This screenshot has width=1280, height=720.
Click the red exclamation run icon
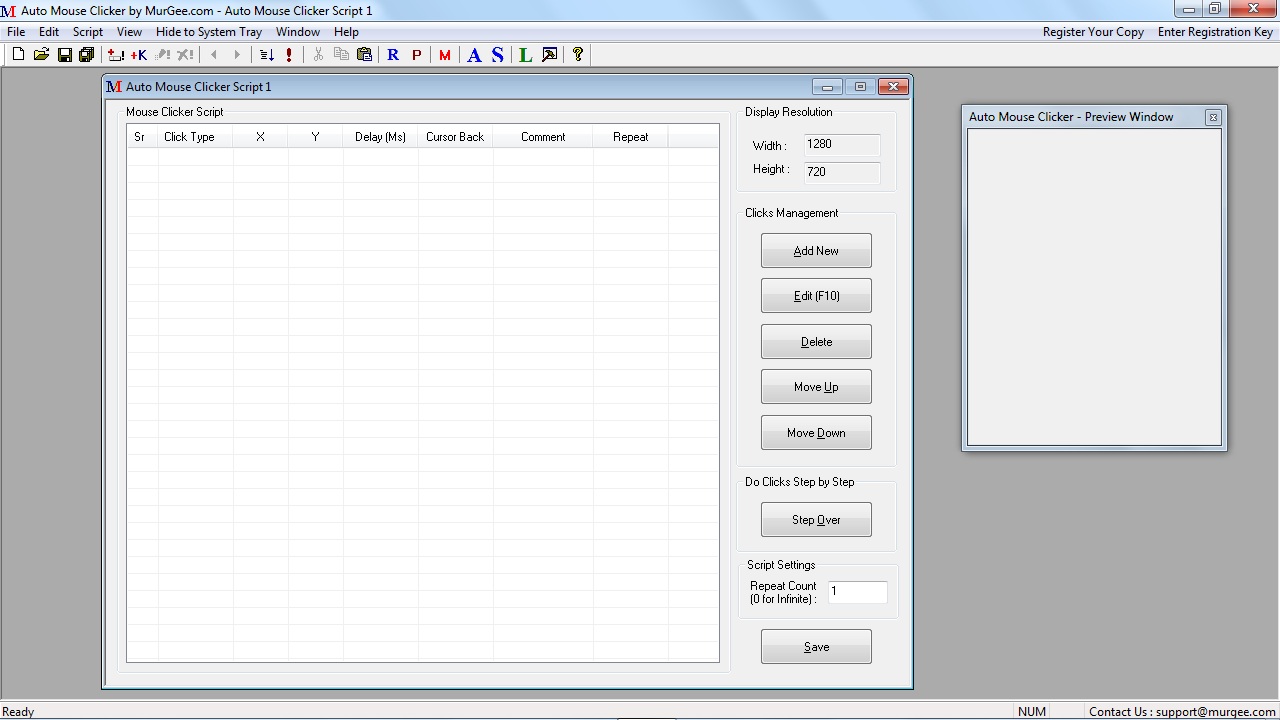click(289, 54)
